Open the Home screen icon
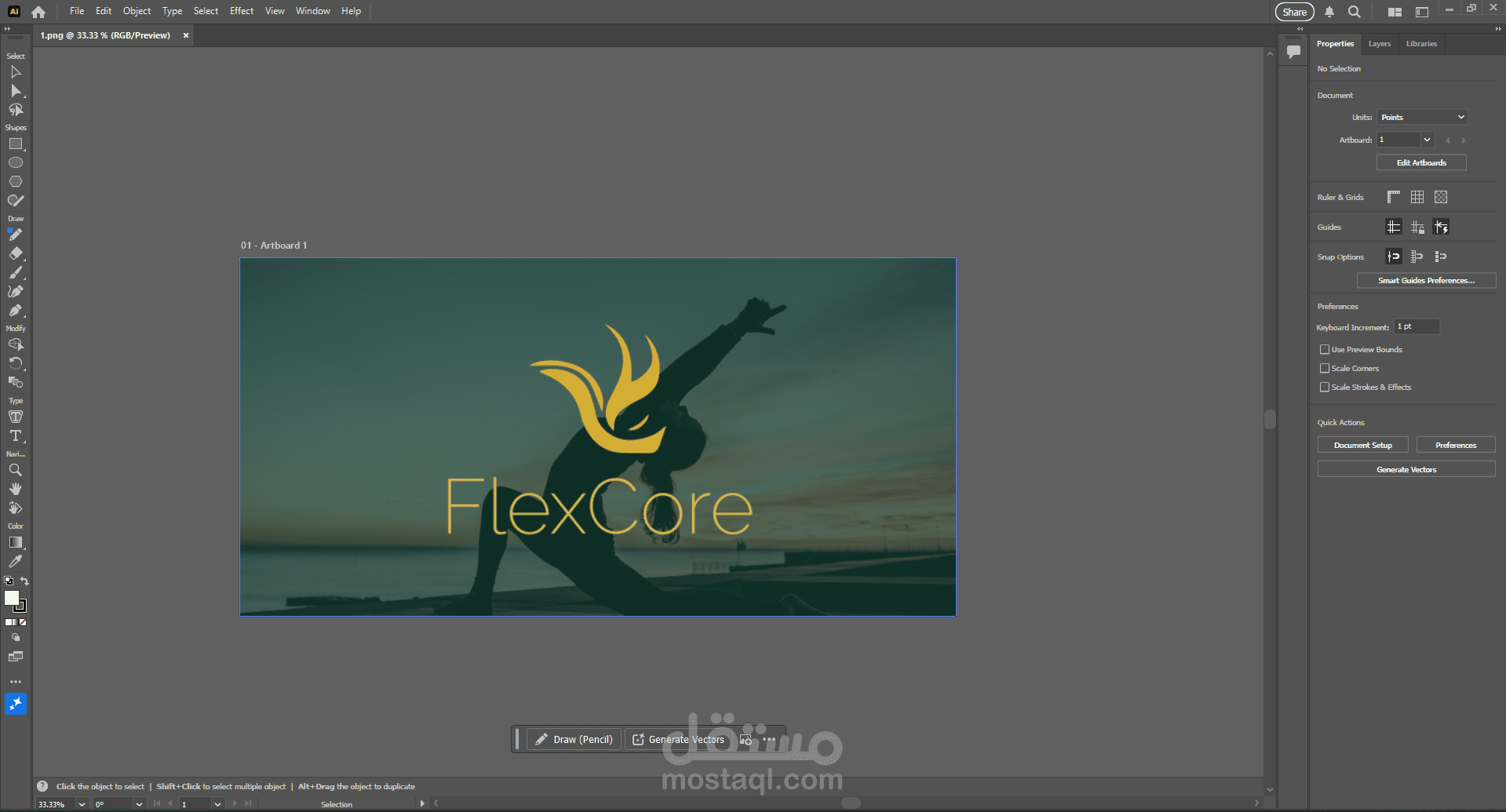 pyautogui.click(x=38, y=12)
